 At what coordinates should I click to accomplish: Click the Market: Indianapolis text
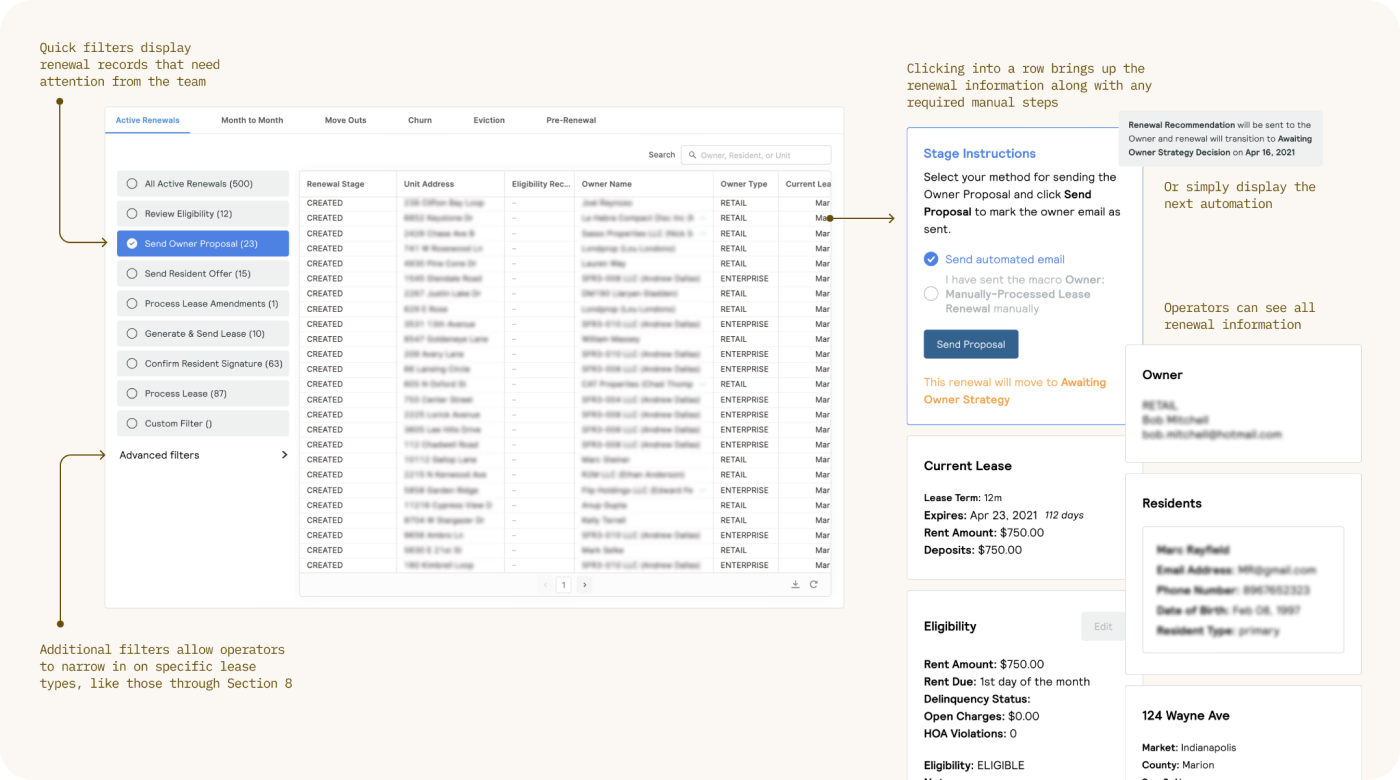1189,748
